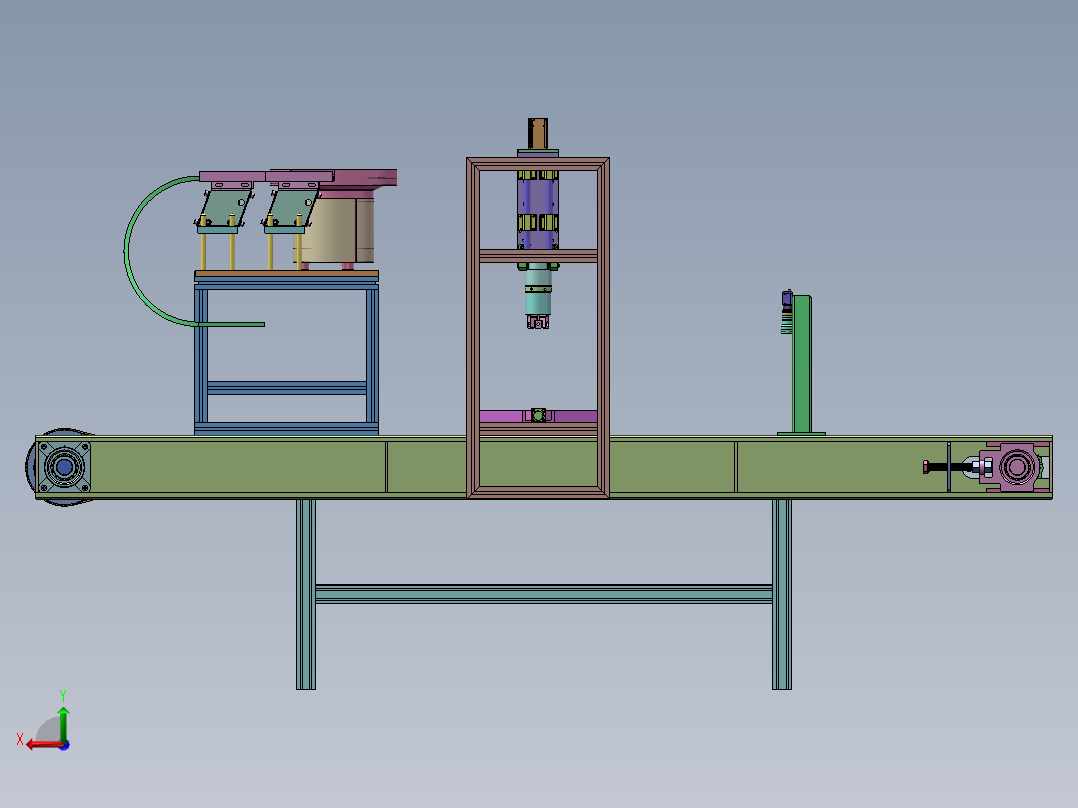Select the horizontal crossbar between the conveyor legs
Screen dimensions: 1078x808
tap(543, 594)
